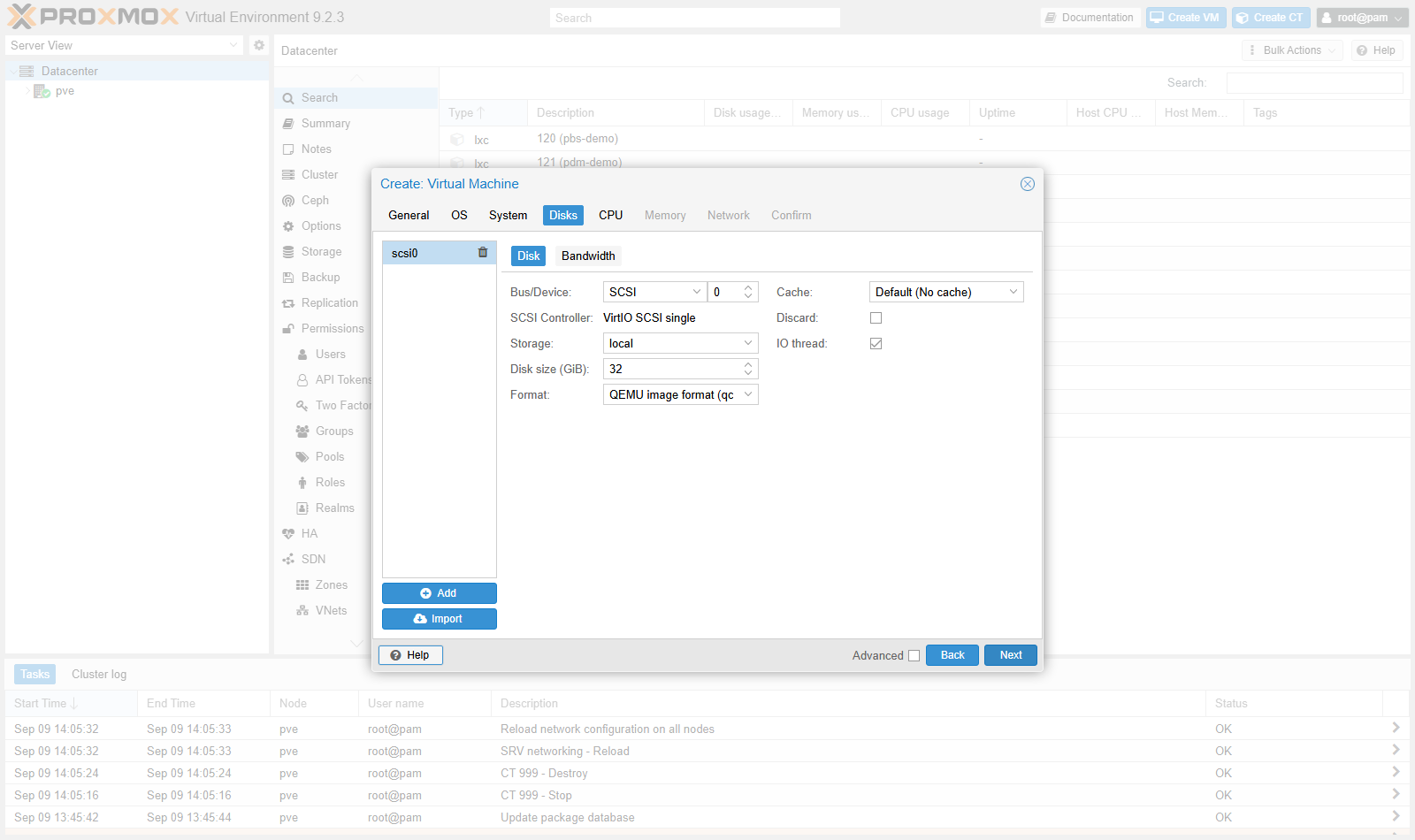The width and height of the screenshot is (1415, 840).
Task: Delete the scsi0 disk with trash icon
Action: click(x=483, y=253)
